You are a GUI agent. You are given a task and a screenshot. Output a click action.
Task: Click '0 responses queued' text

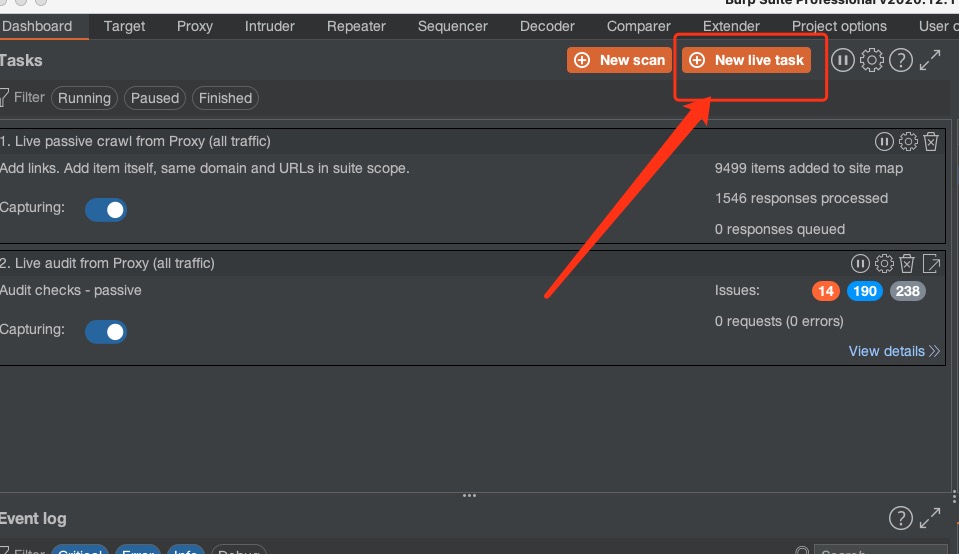pyautogui.click(x=780, y=229)
